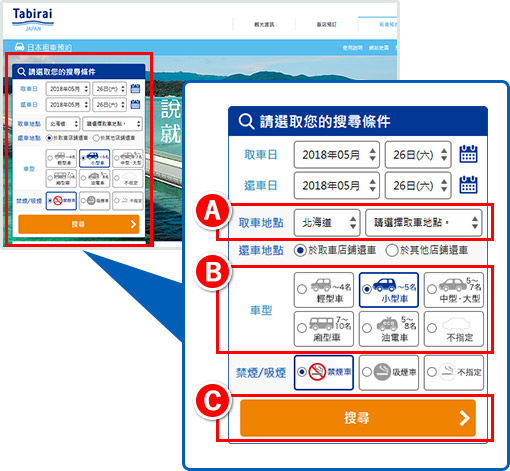Click the Tabirai Japan logo
This screenshot has width=510, height=471.
tap(33, 20)
